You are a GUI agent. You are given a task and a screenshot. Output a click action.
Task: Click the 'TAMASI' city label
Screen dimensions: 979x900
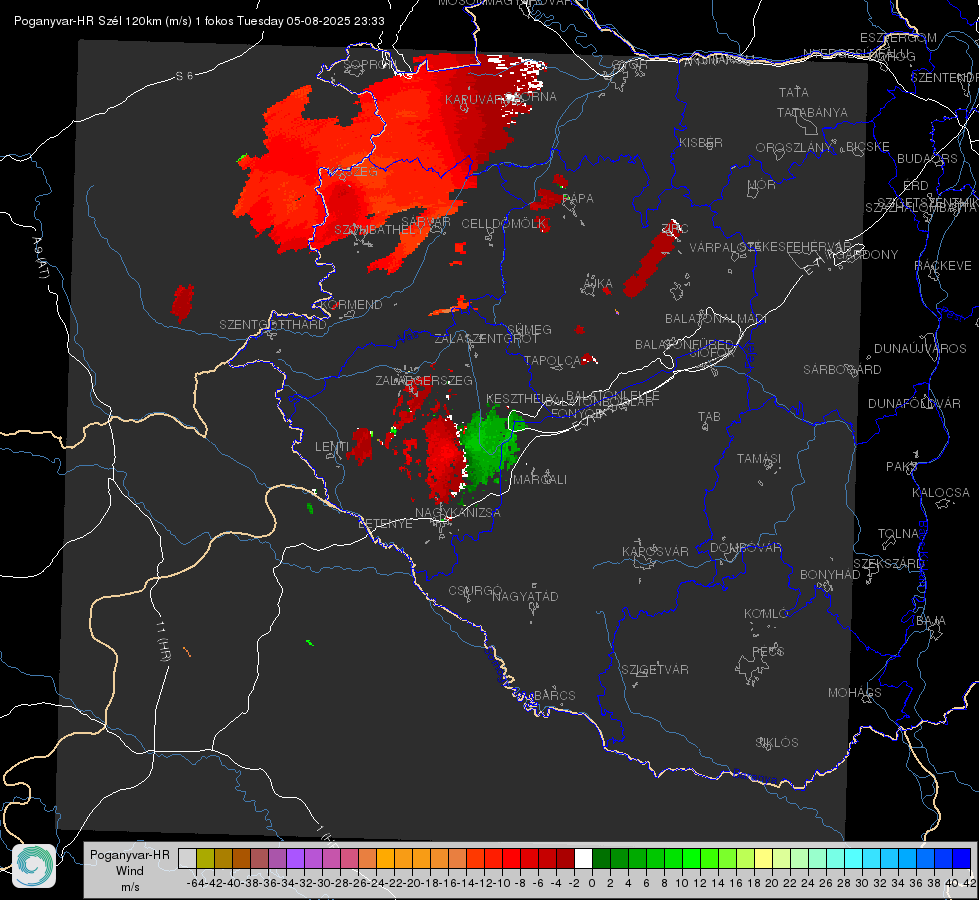(x=759, y=458)
